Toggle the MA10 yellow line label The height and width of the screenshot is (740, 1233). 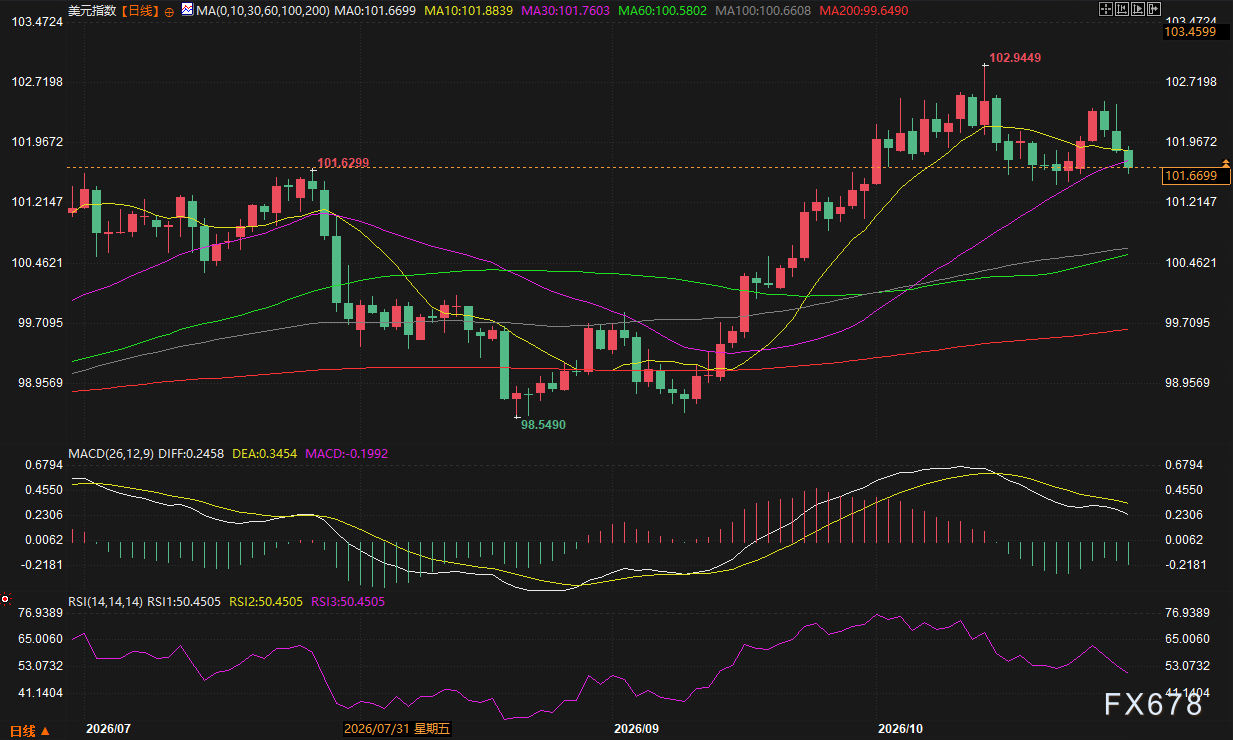pos(467,10)
